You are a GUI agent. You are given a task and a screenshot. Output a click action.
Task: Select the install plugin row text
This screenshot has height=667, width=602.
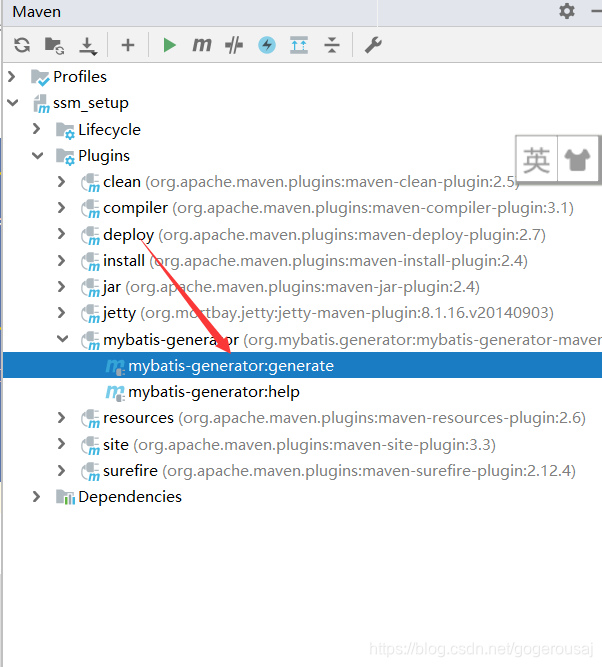point(315,261)
